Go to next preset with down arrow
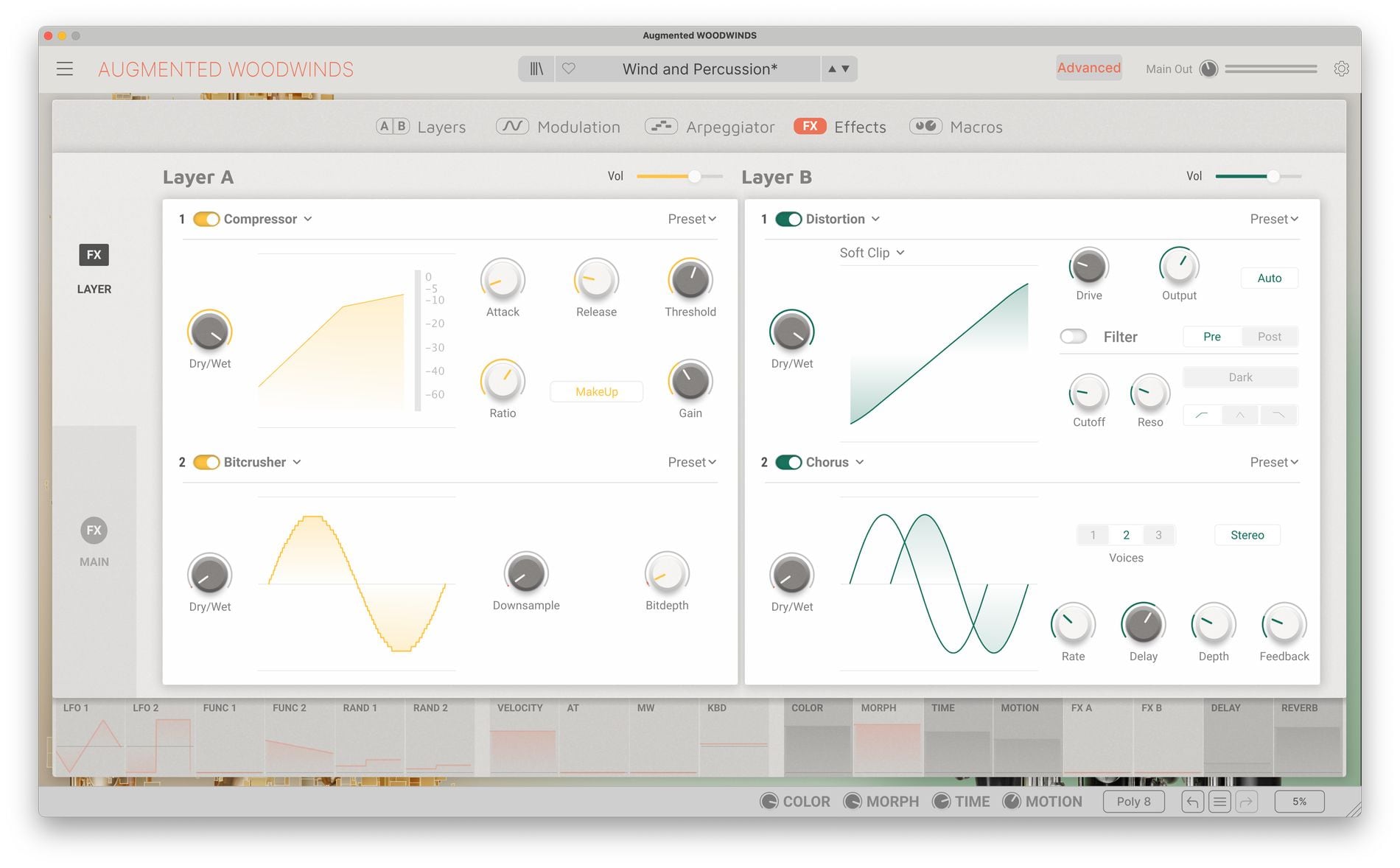Image resolution: width=1400 pixels, height=868 pixels. tap(845, 69)
